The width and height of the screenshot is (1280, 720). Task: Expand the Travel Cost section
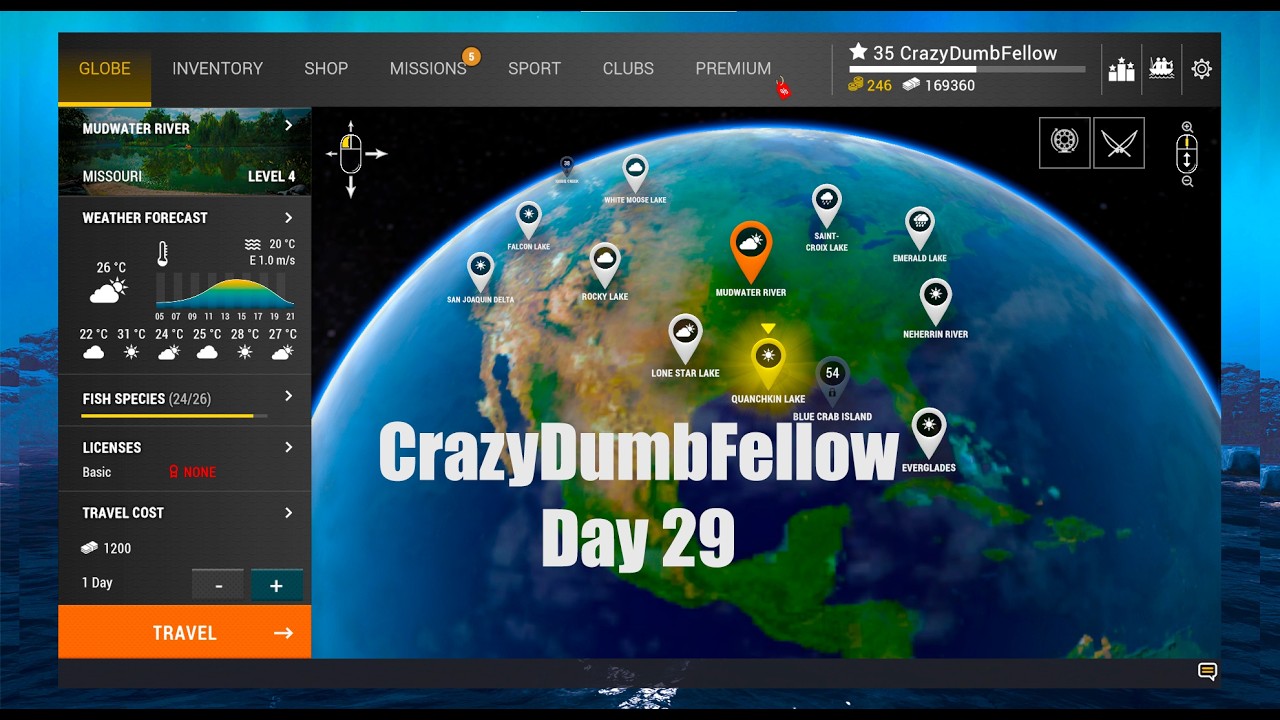(288, 513)
